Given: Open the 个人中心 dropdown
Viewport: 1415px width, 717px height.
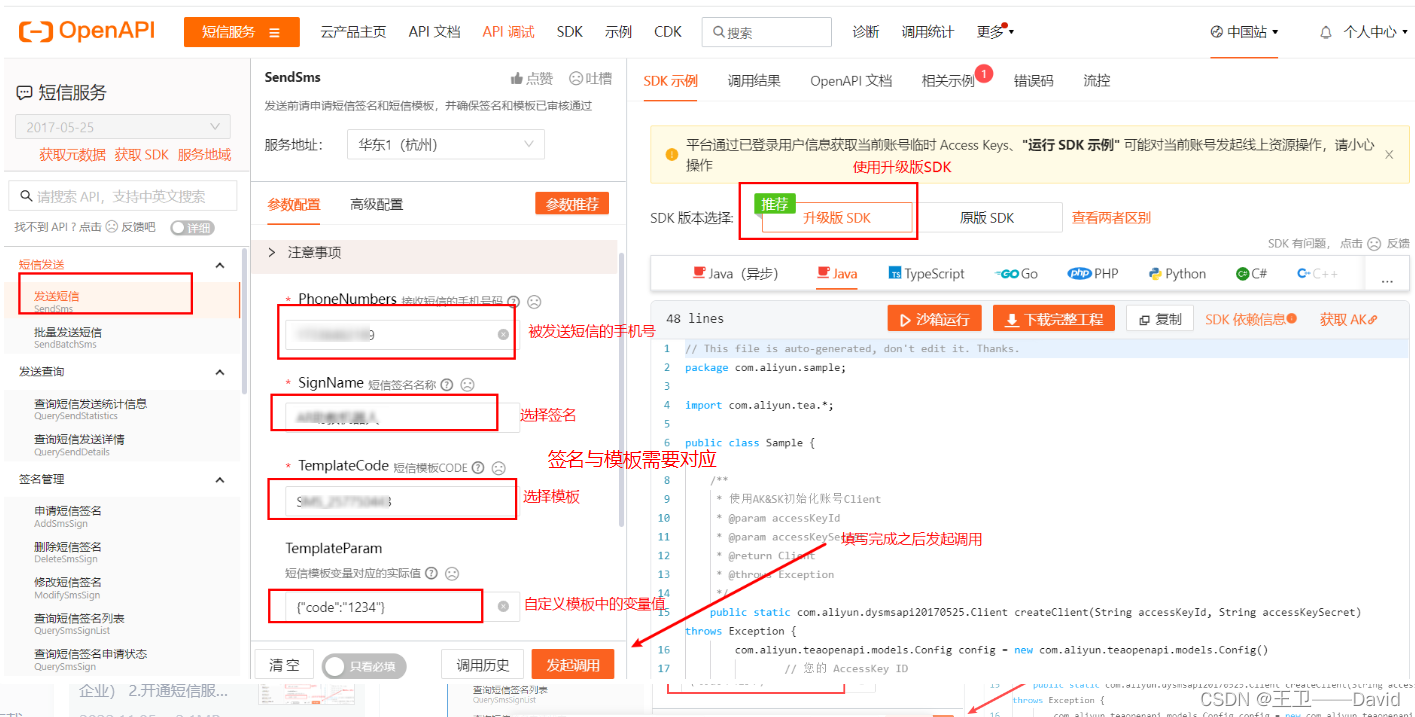Looking at the screenshot, I should point(1376,32).
